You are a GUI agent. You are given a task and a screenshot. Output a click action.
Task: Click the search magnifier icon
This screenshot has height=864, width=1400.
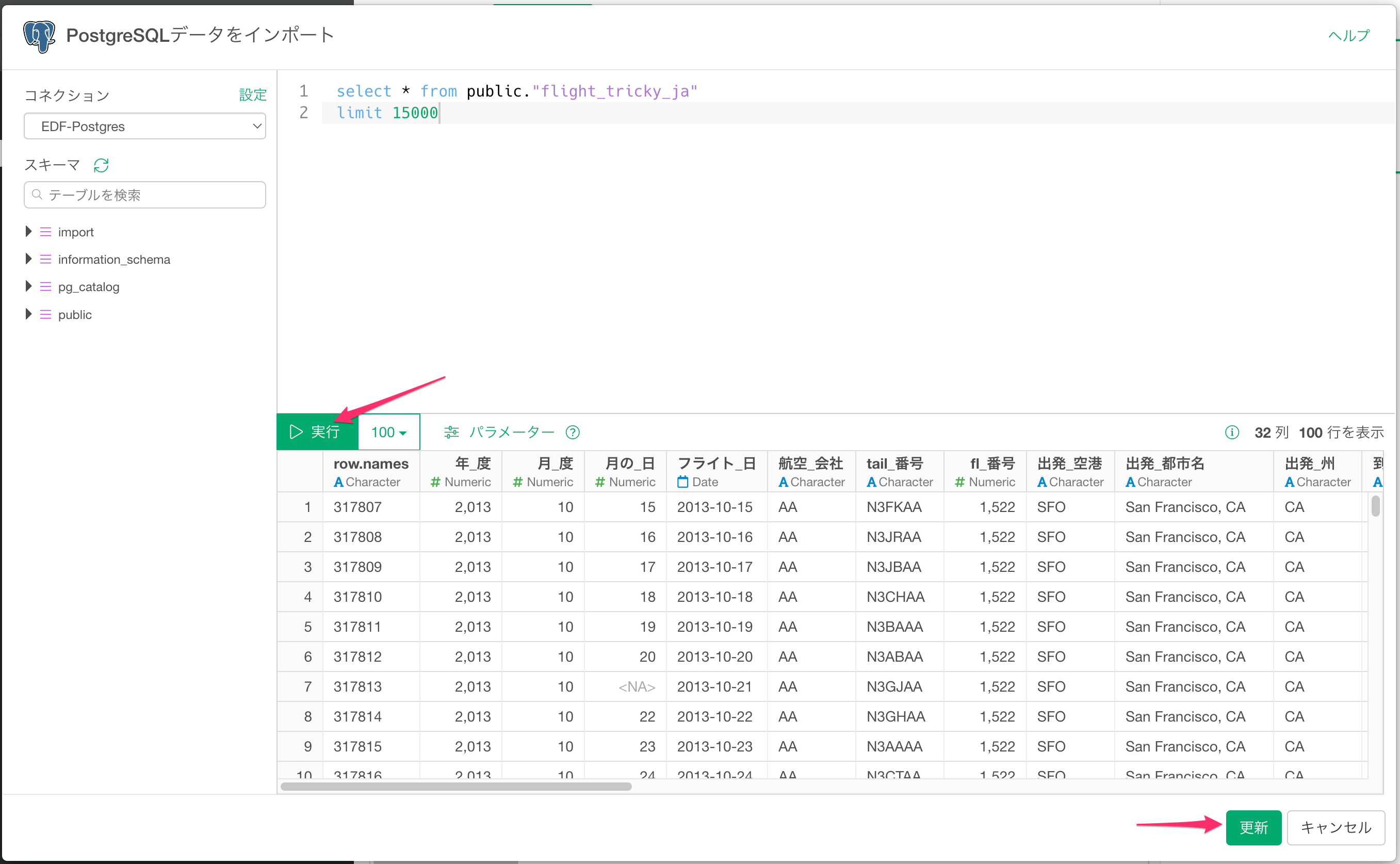pos(37,195)
